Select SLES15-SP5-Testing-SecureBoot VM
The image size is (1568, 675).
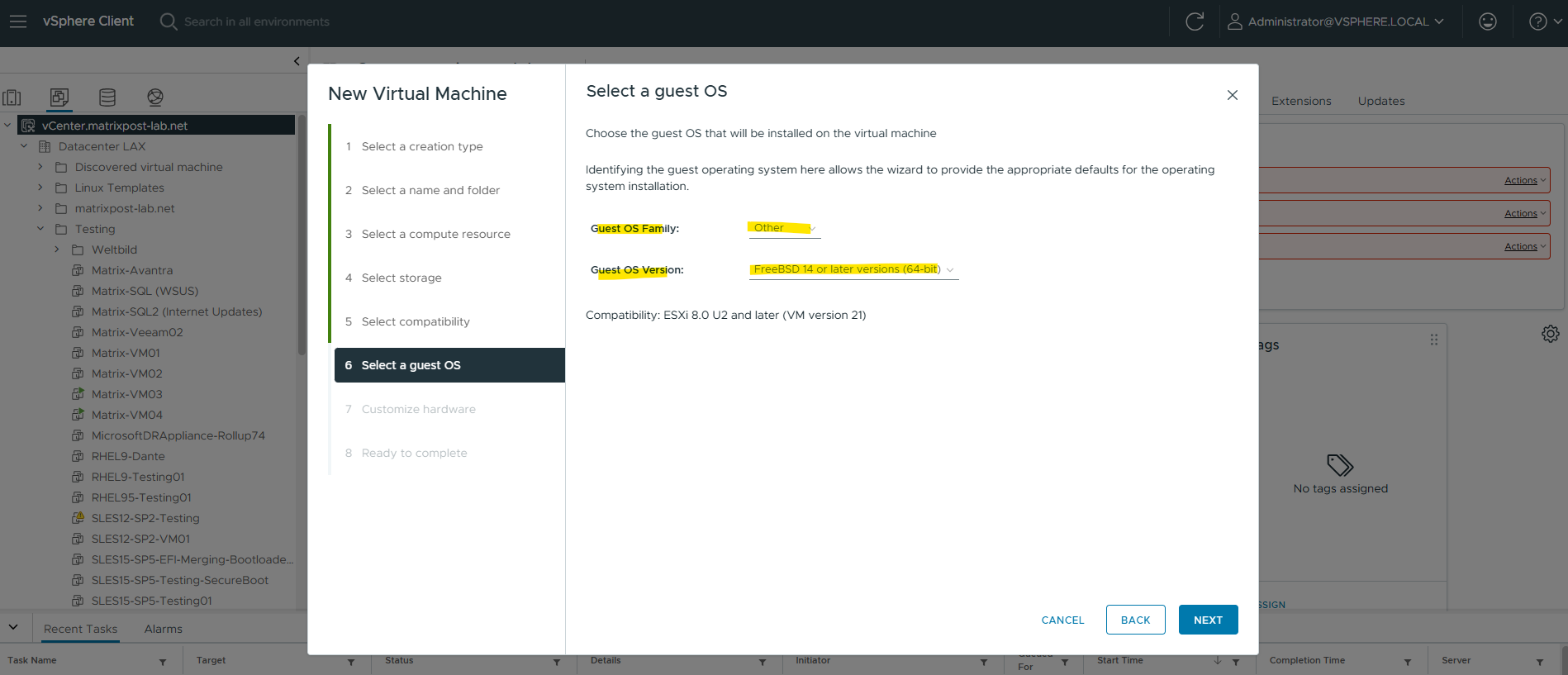pyautogui.click(x=180, y=580)
